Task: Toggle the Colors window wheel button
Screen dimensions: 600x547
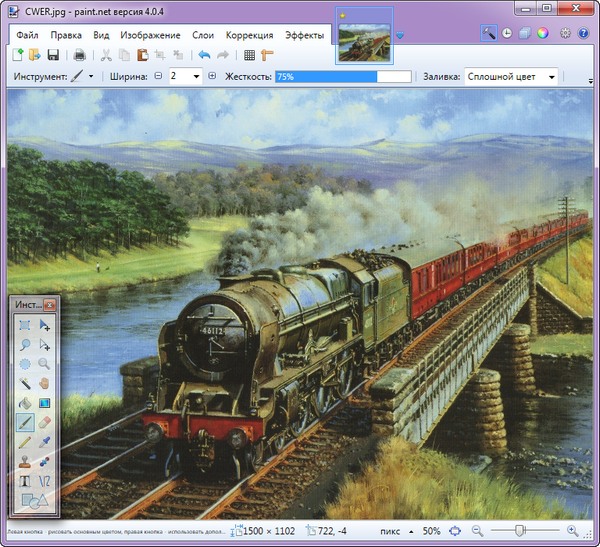Action: point(543,33)
